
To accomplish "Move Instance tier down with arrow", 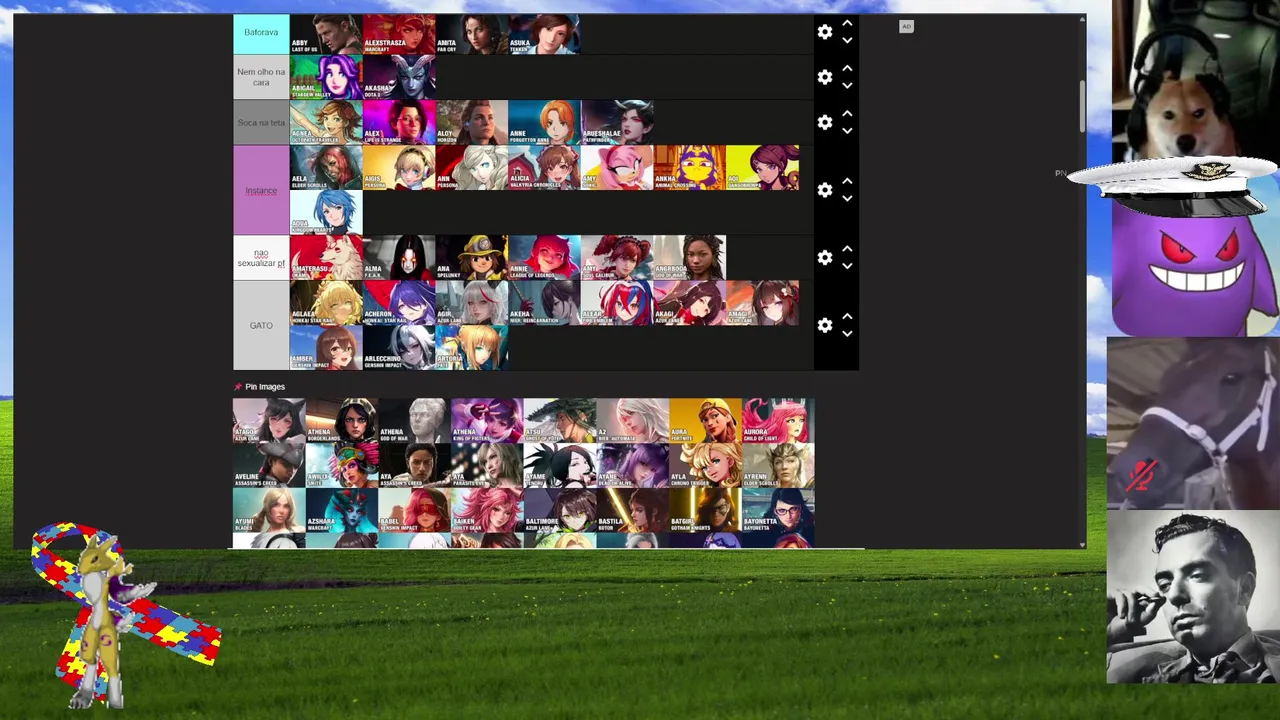I will (x=847, y=198).
